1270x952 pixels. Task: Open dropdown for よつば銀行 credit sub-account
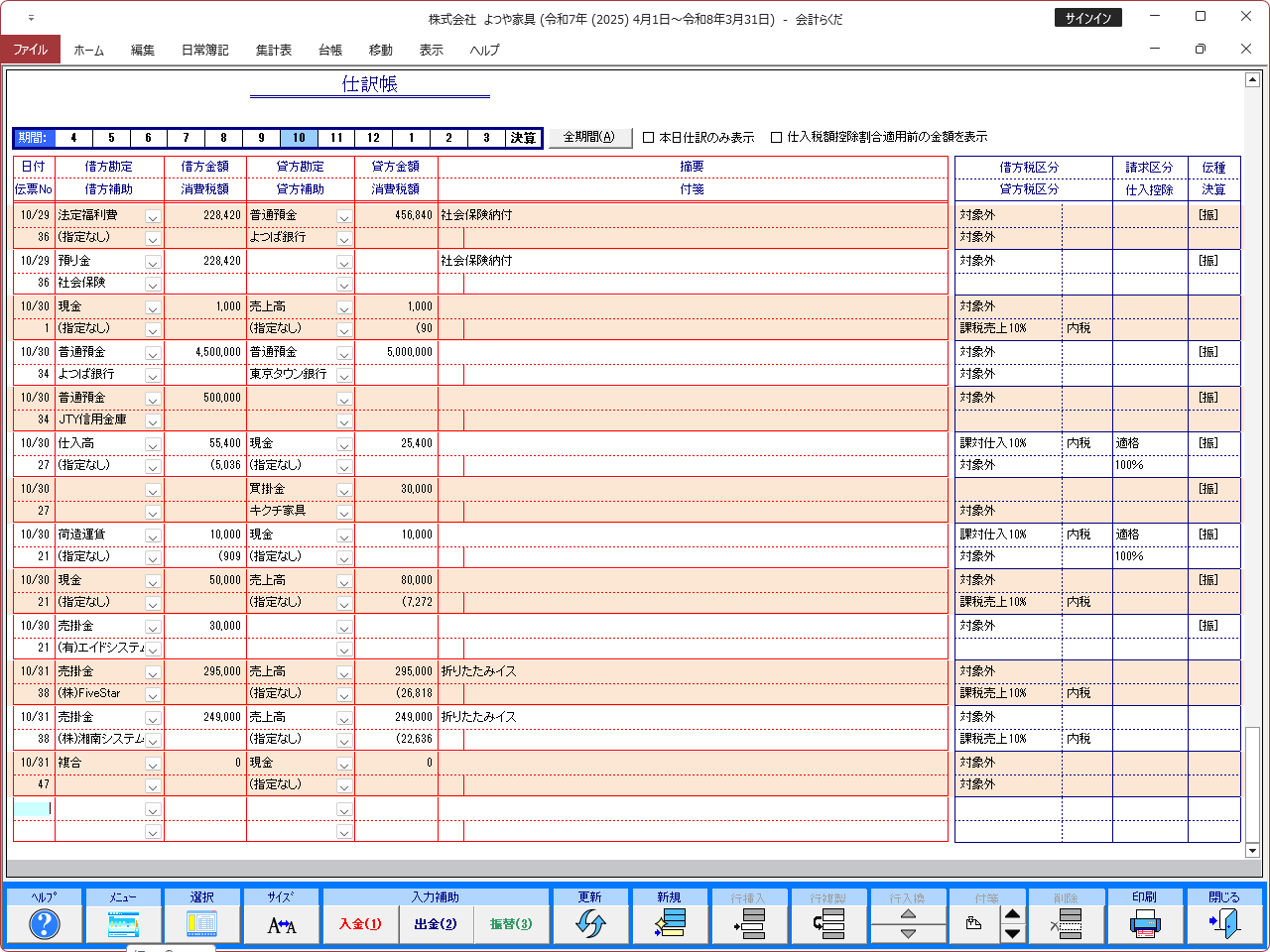pyautogui.click(x=343, y=239)
